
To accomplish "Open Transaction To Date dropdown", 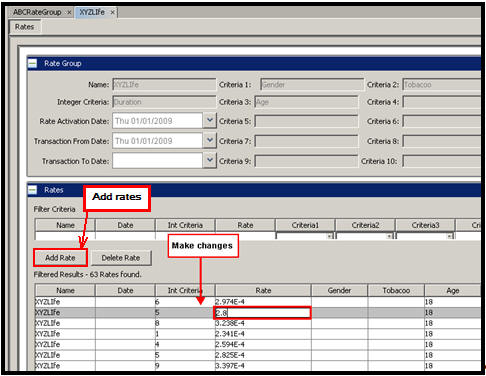I will point(210,161).
